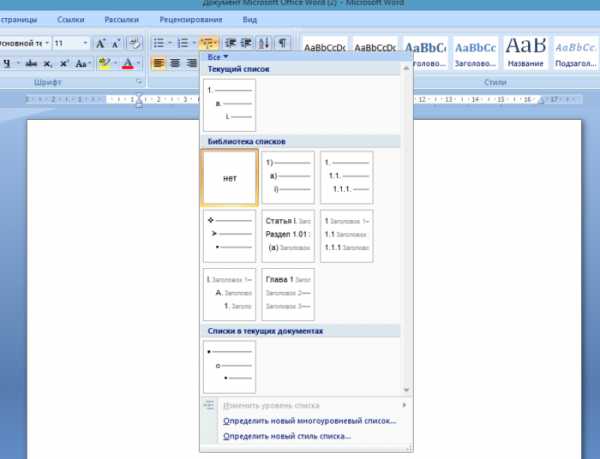Screen dimensions: 600x459
Task: Click the list gallery scroll up arrow
Action: tap(406, 68)
